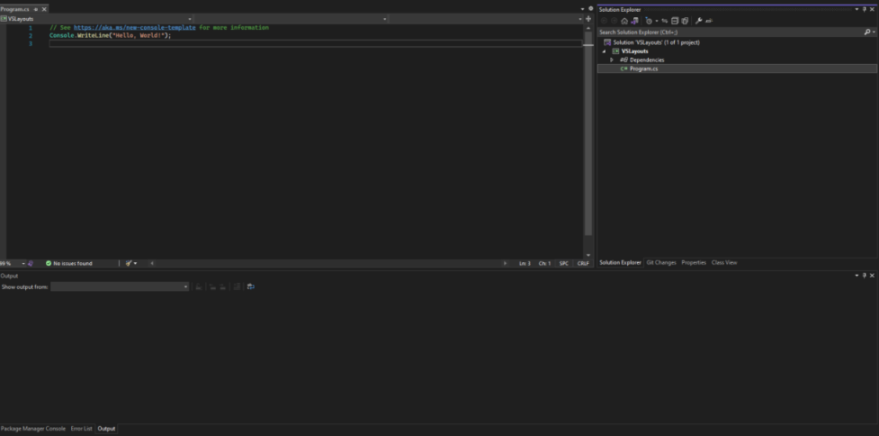
Task: Open the Pending Changes Filter clock icon
Action: pyautogui.click(x=649, y=21)
